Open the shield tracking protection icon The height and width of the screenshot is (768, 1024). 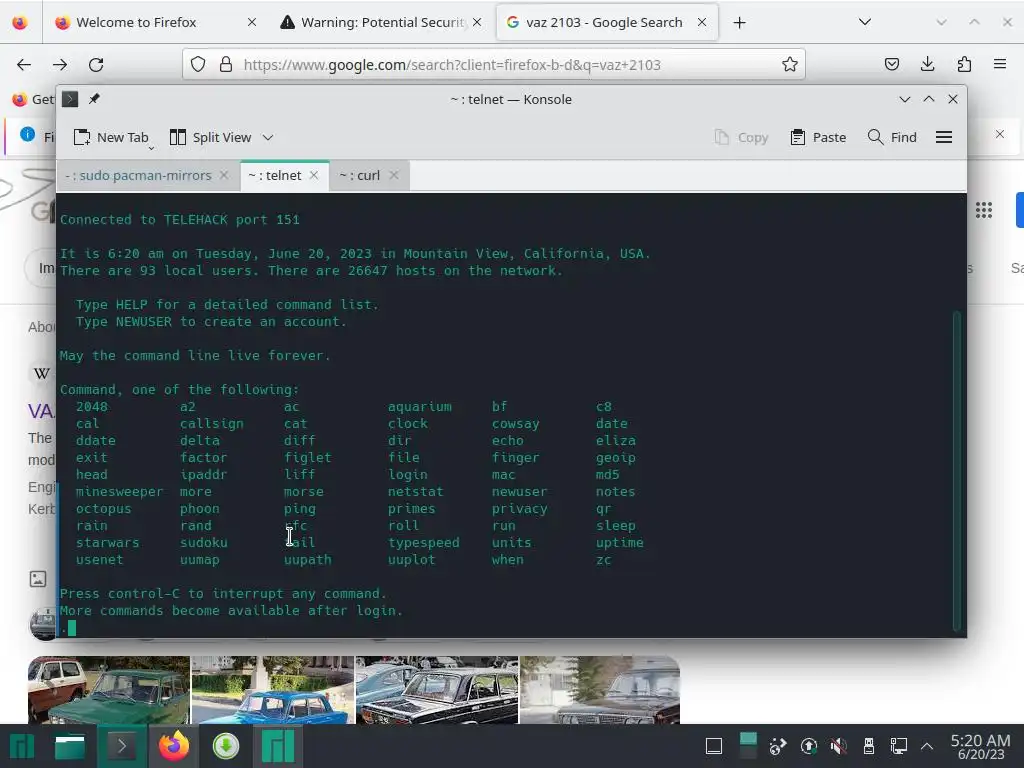click(198, 65)
